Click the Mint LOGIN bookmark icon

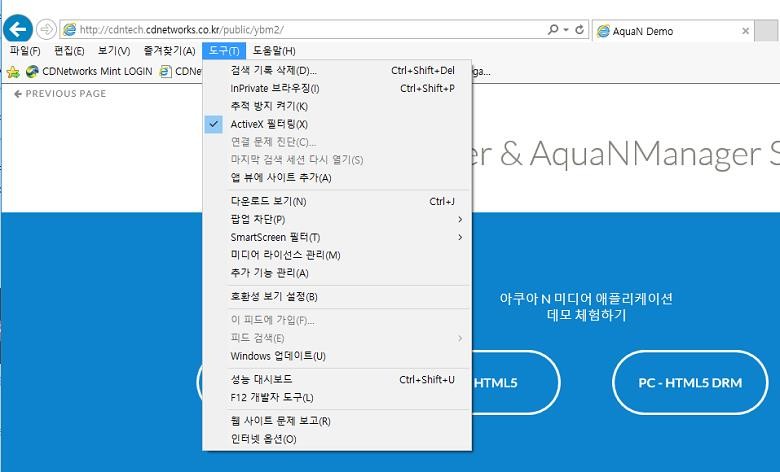32,72
